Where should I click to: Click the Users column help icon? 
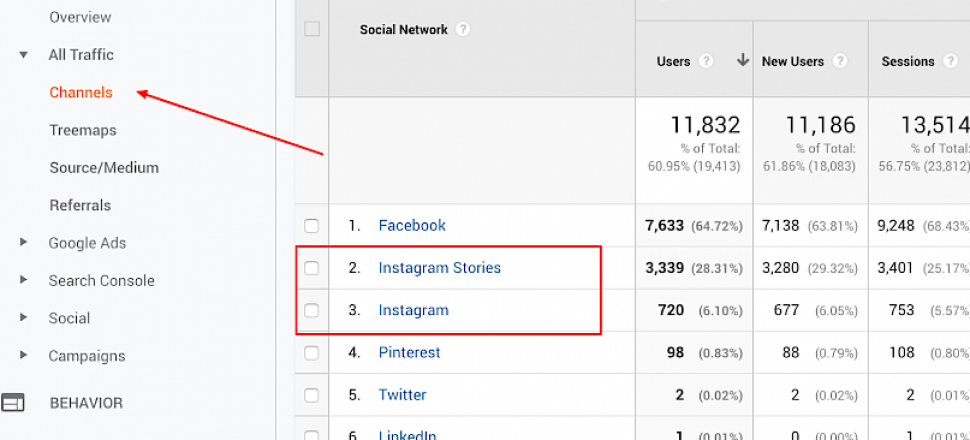click(x=706, y=61)
